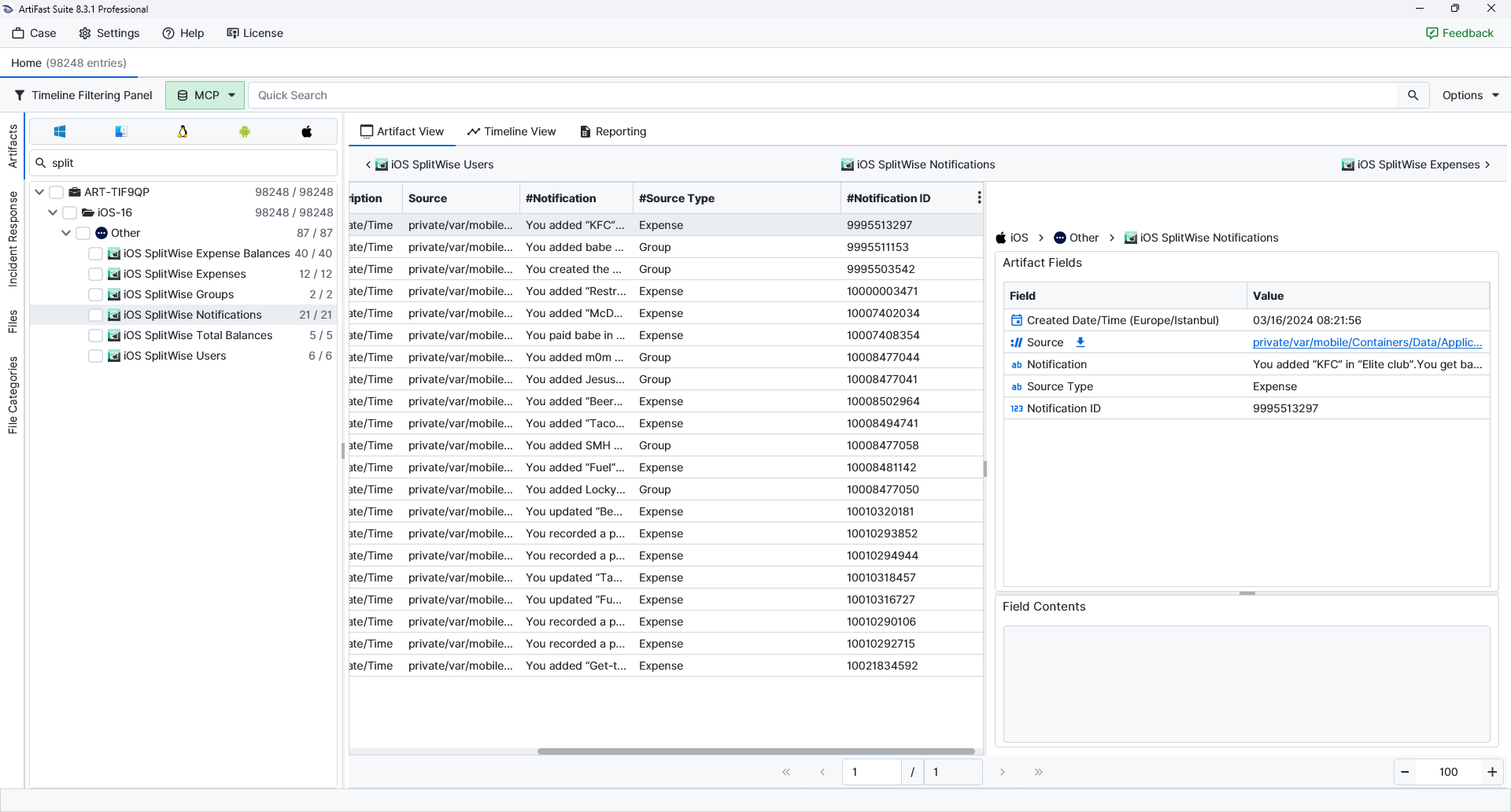1511x812 pixels.
Task: Click the iOS breadcrumb in details pane
Action: coord(1012,238)
